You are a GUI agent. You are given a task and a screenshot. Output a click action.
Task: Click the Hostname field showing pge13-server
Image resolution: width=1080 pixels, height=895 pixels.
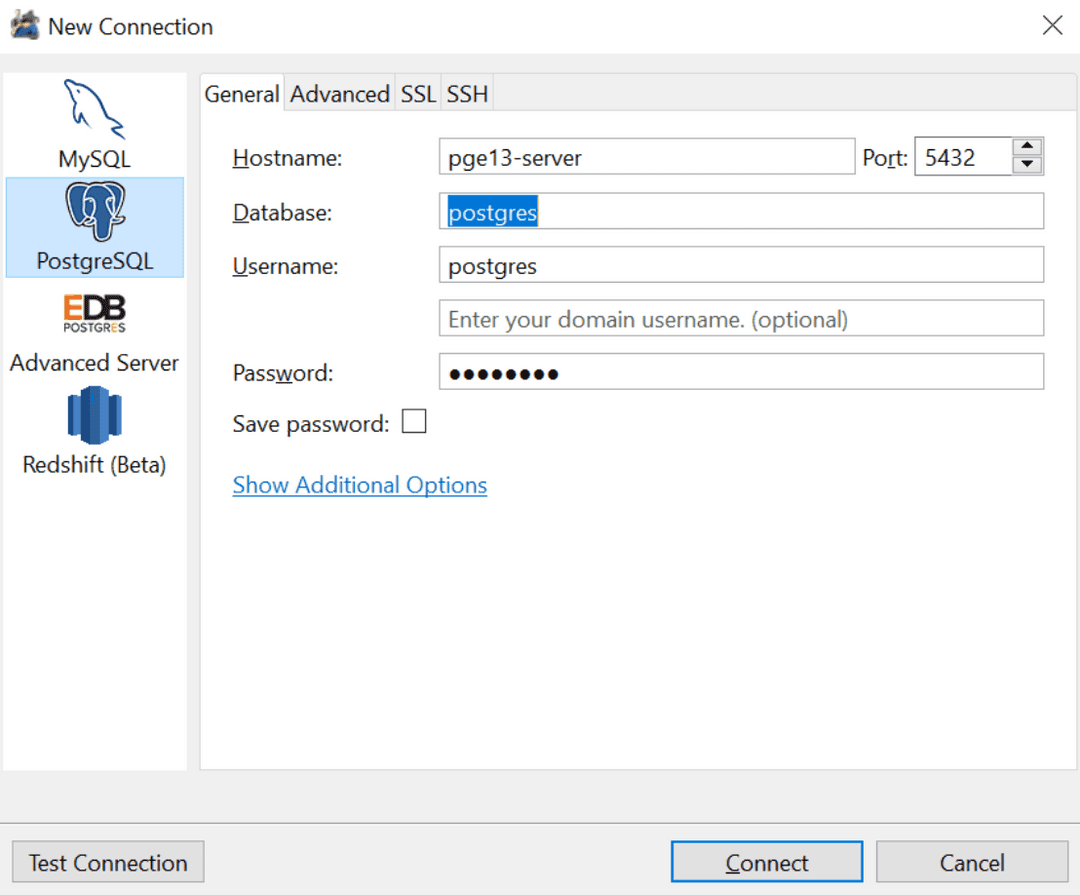646,156
